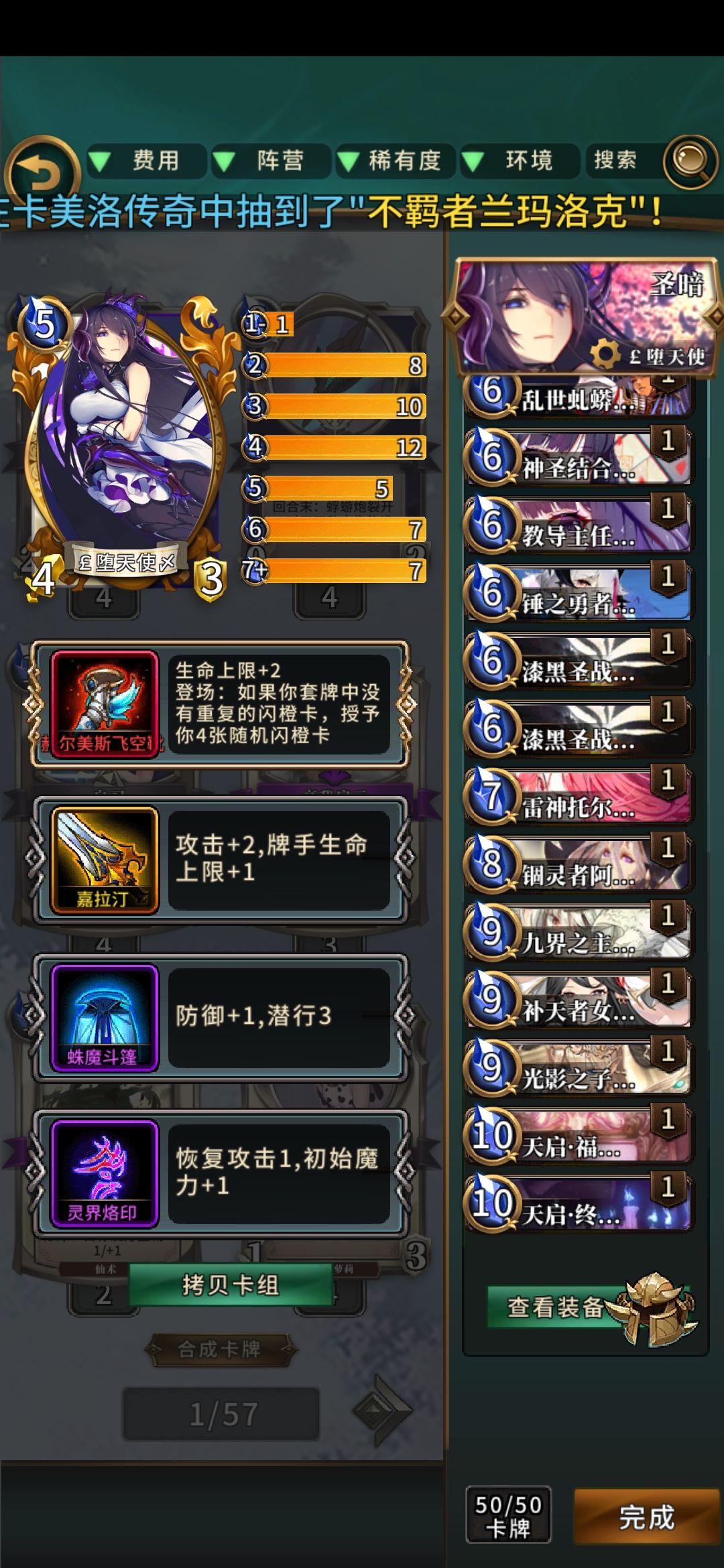Select the 九界之主 card in deck list
The width and height of the screenshot is (724, 1568).
pos(578,931)
